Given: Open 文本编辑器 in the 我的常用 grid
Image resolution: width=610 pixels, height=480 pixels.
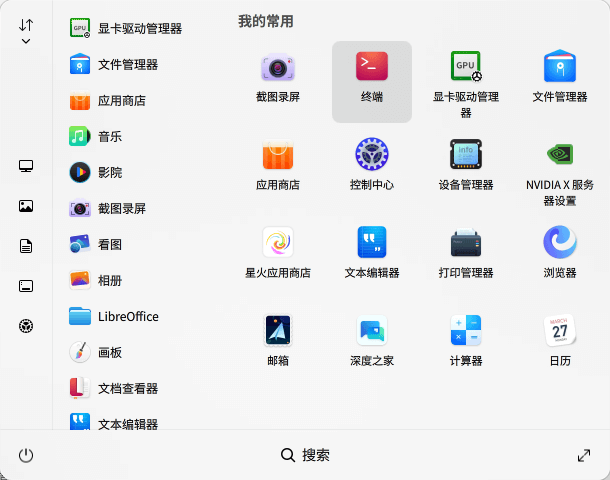Looking at the screenshot, I should (372, 253).
